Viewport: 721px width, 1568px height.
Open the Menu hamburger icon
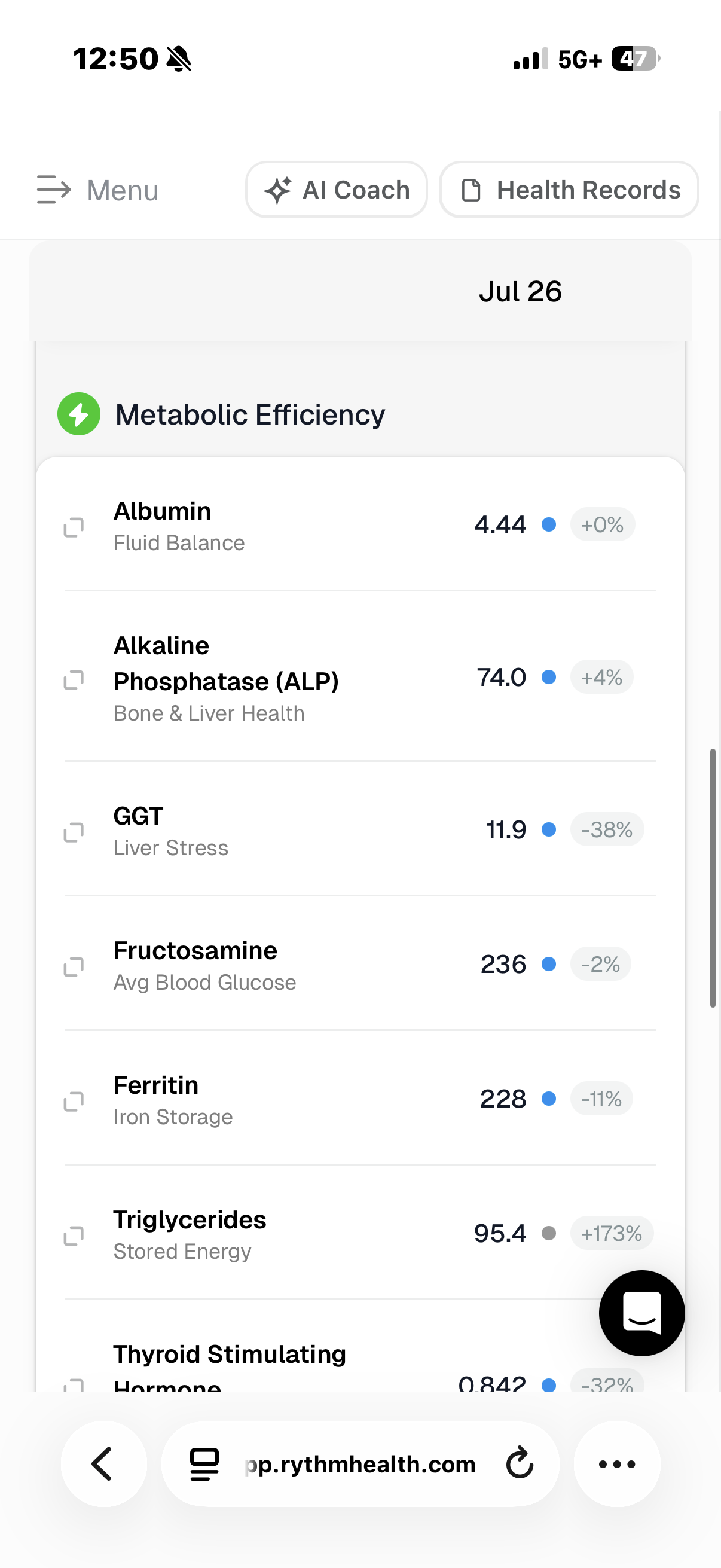click(x=54, y=190)
